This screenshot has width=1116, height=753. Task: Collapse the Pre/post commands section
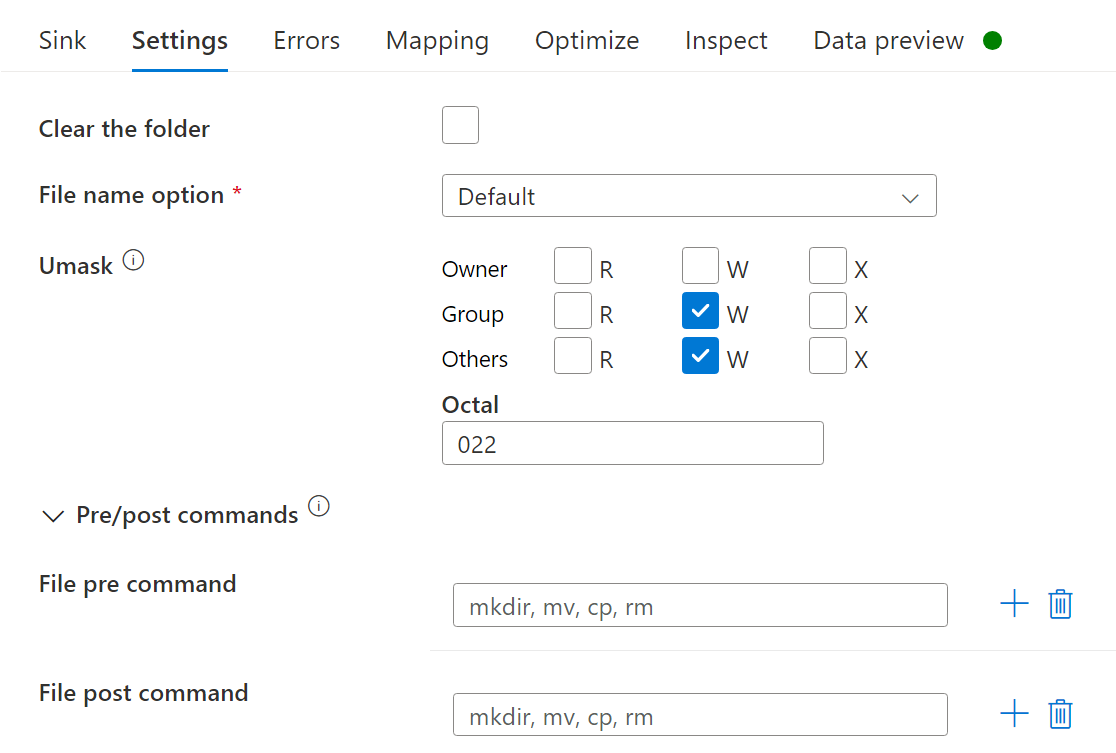(x=52, y=516)
